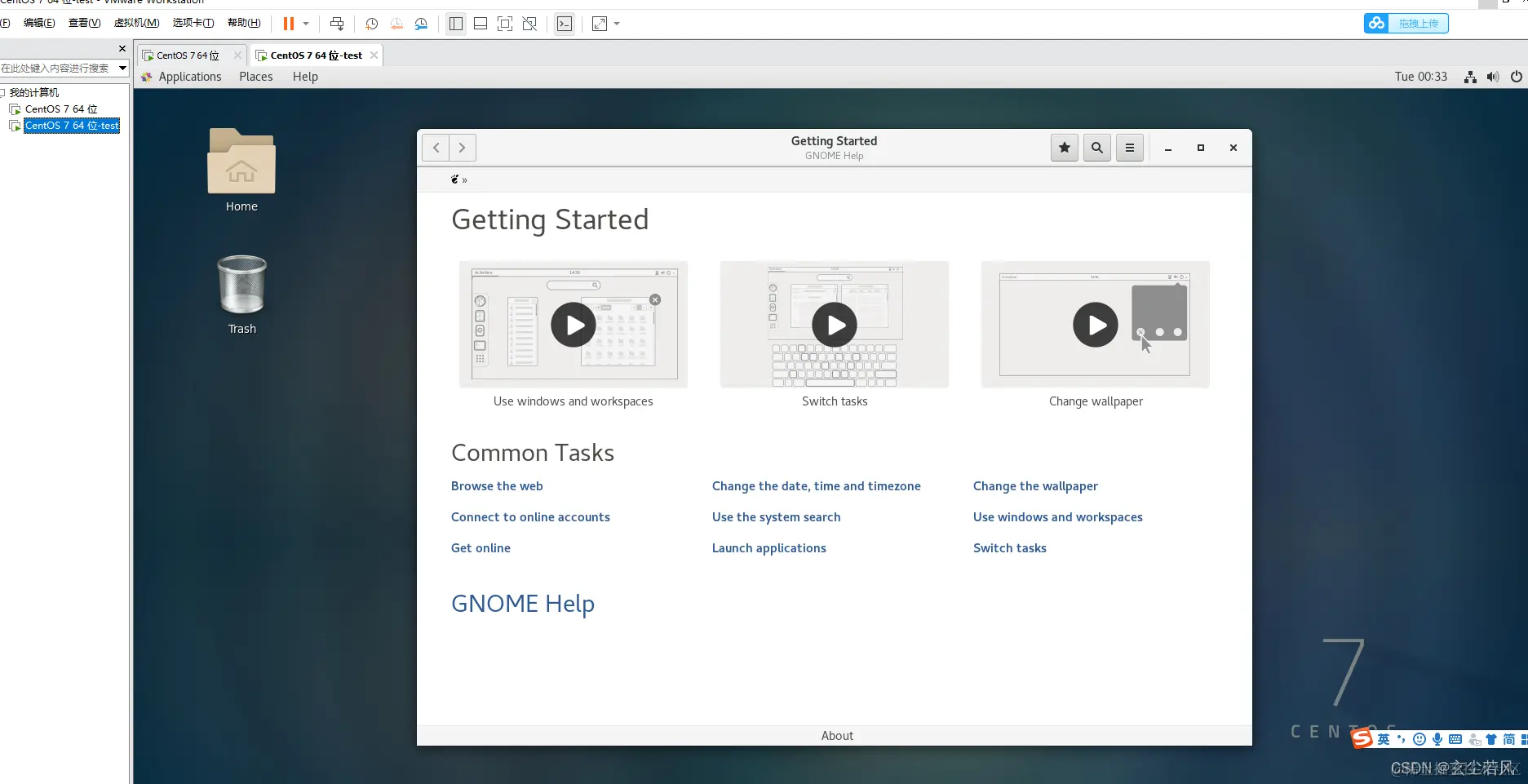Open Change the date, time and timezone link
This screenshot has height=784, width=1528.
(816, 486)
